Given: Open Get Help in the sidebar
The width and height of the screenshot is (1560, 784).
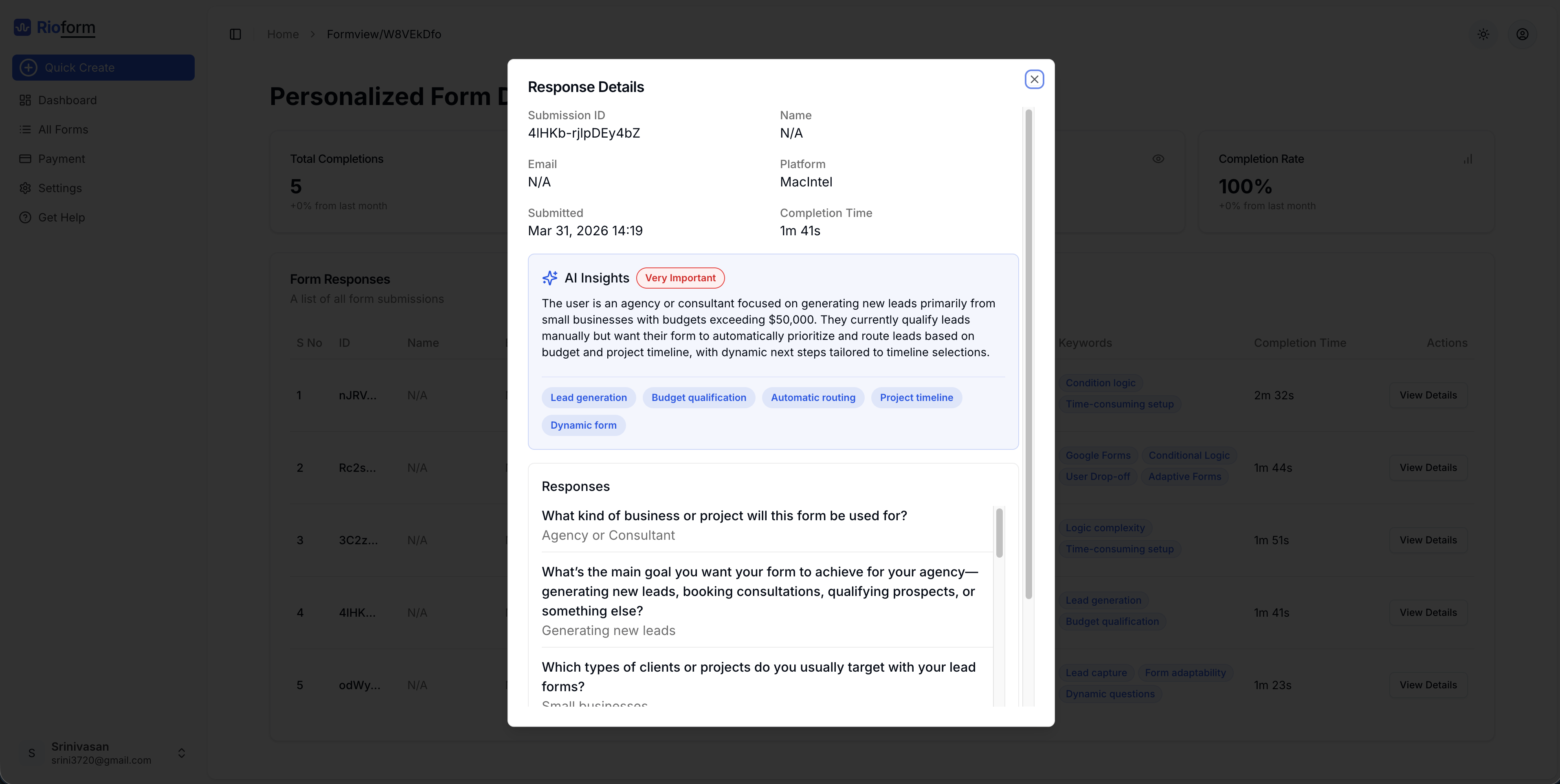Looking at the screenshot, I should [61, 218].
